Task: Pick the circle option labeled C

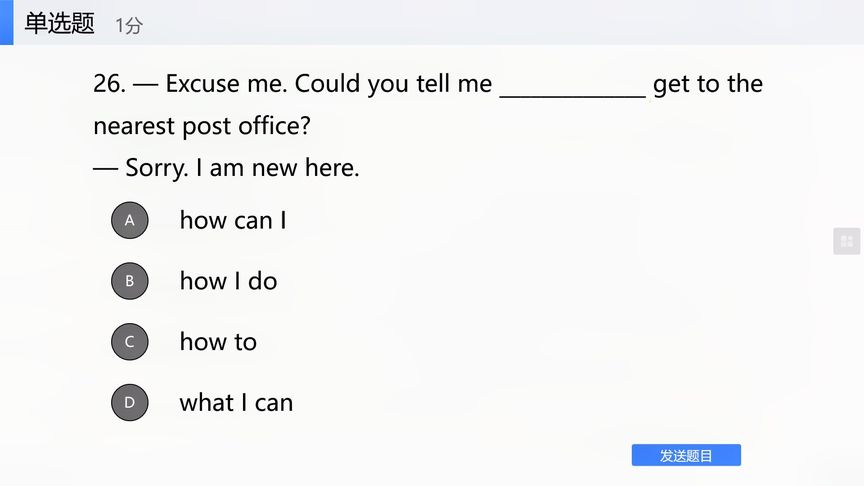Action: (129, 342)
